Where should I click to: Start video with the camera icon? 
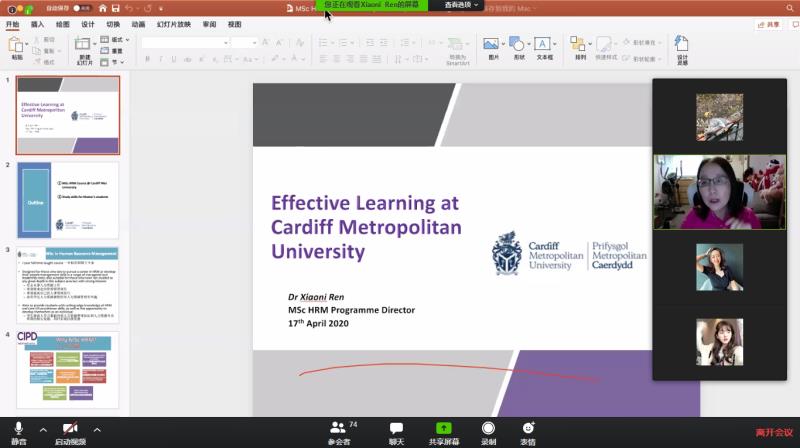pyautogui.click(x=70, y=433)
